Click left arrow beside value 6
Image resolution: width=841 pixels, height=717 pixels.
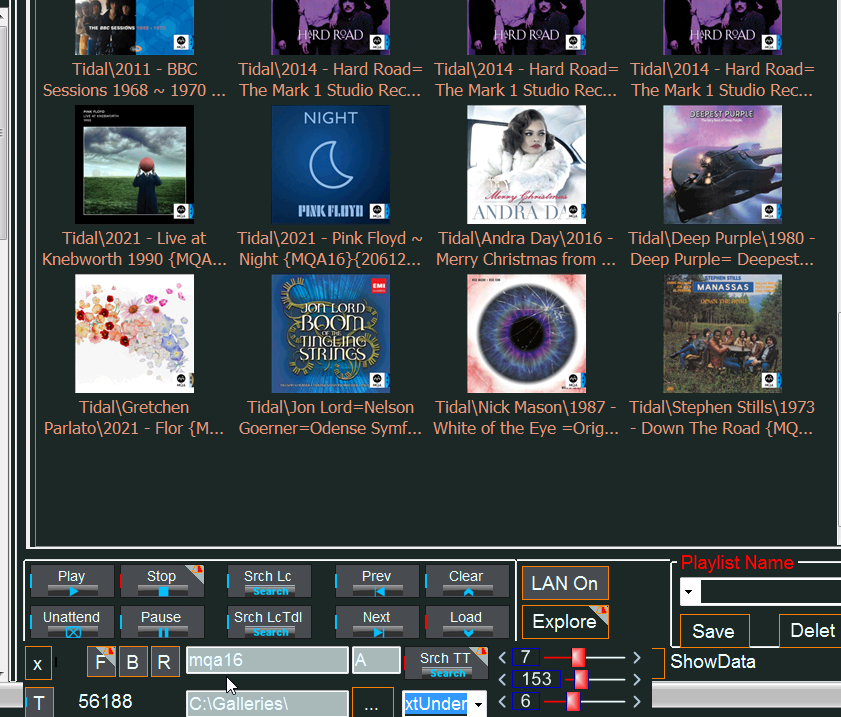pos(503,701)
